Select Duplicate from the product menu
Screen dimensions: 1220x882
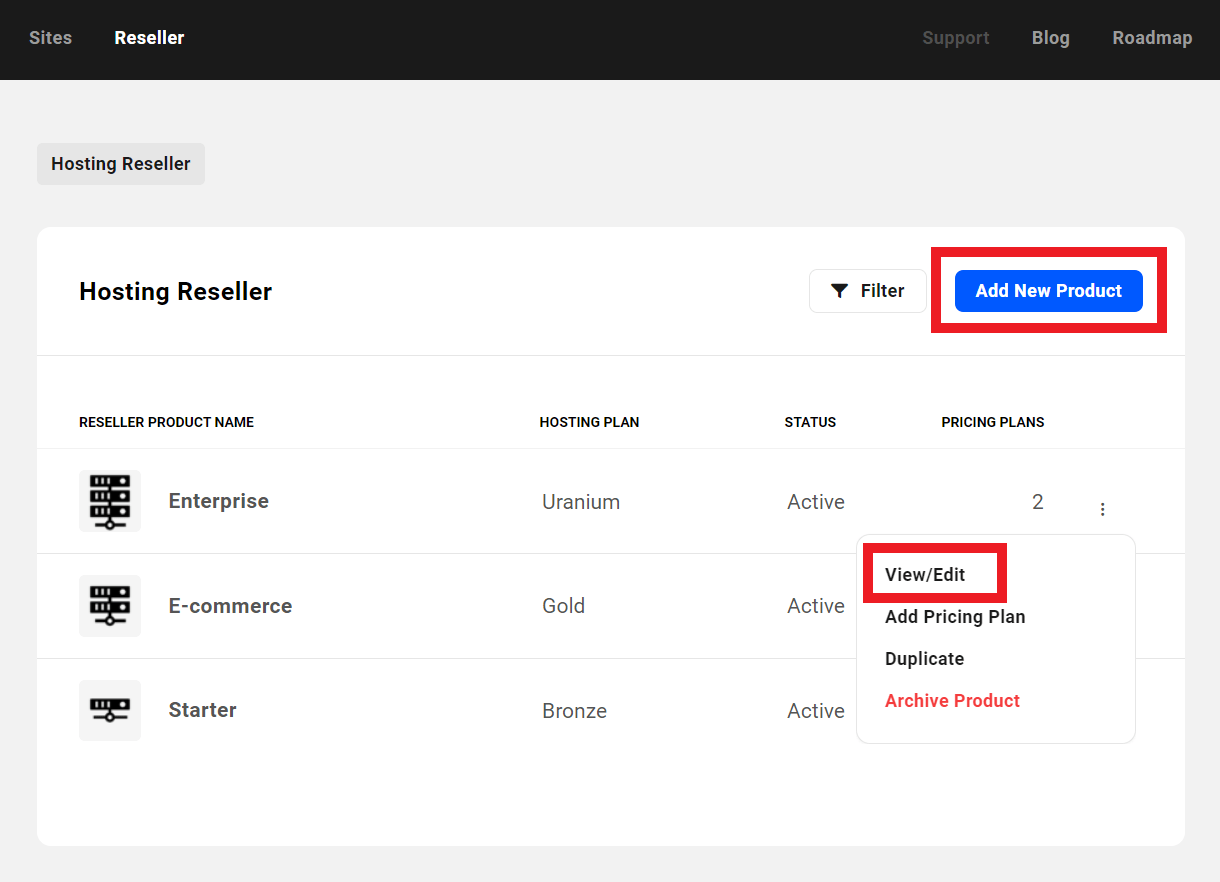click(924, 659)
